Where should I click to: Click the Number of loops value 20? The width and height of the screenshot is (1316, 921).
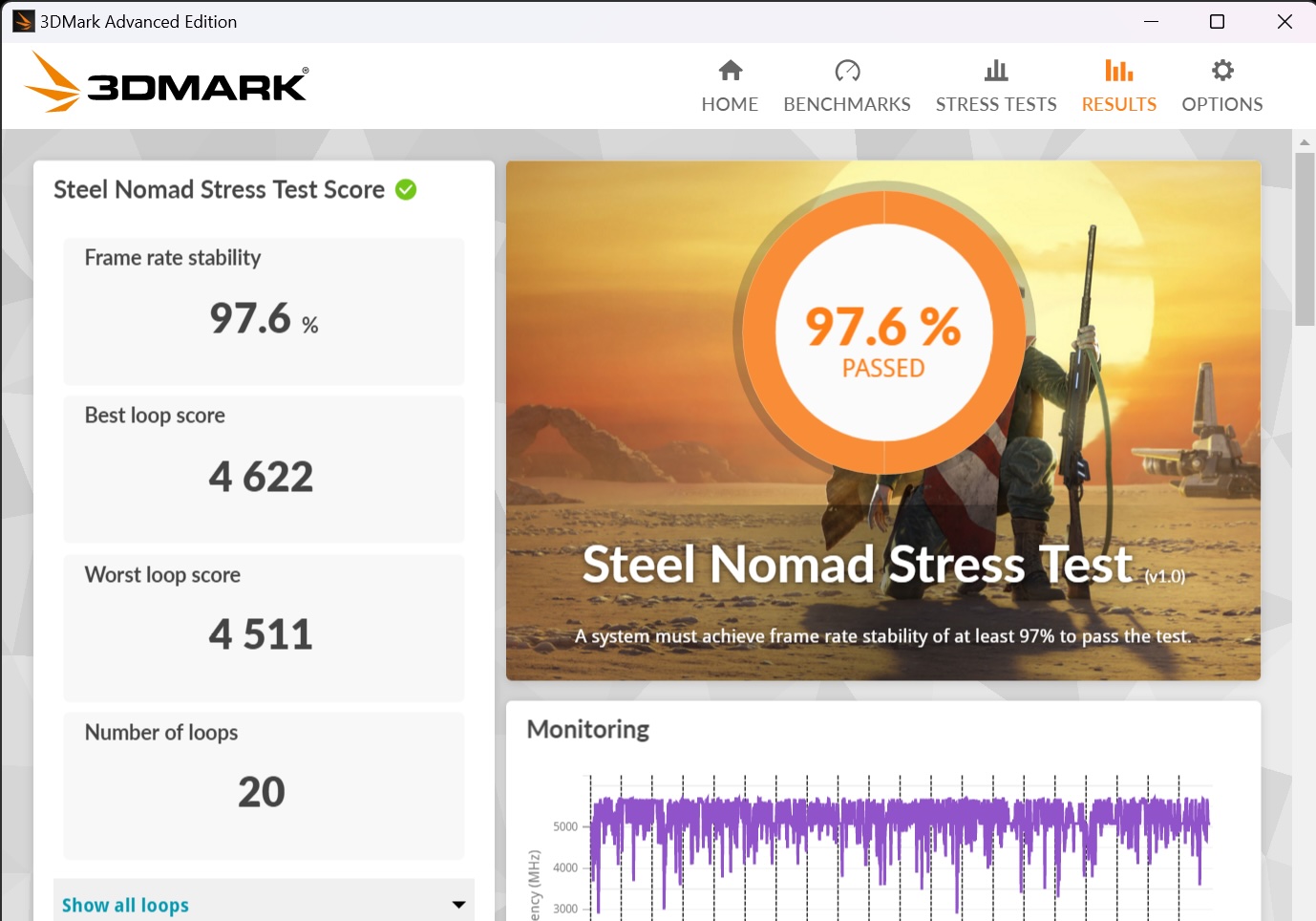pos(262,791)
